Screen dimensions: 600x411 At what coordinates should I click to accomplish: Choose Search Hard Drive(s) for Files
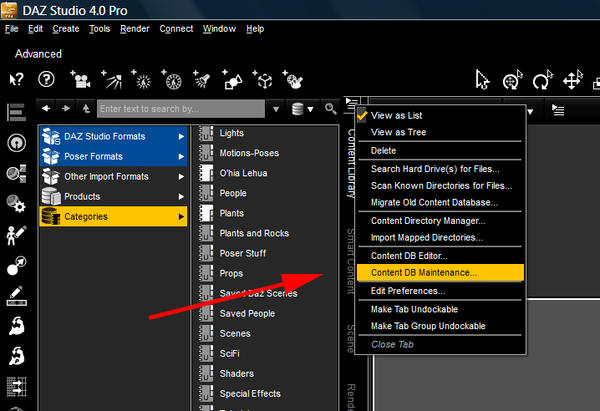pos(440,169)
